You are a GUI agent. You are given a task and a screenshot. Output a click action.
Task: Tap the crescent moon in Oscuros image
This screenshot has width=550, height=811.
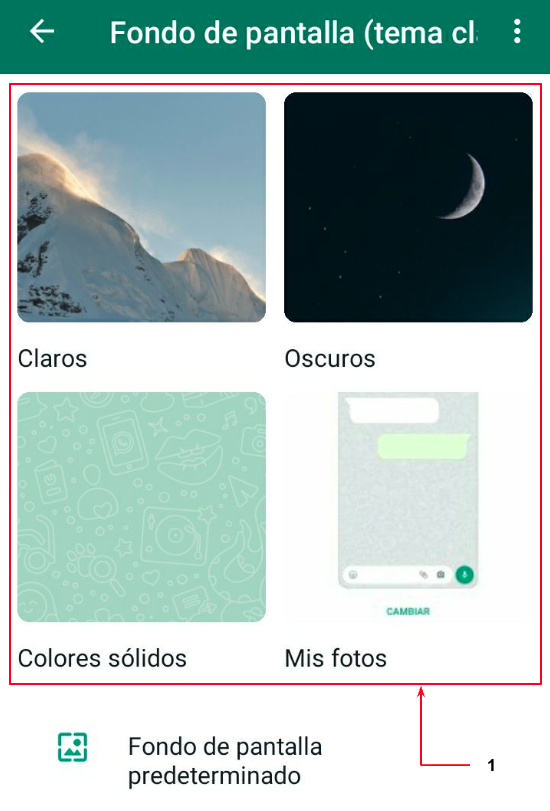click(465, 186)
